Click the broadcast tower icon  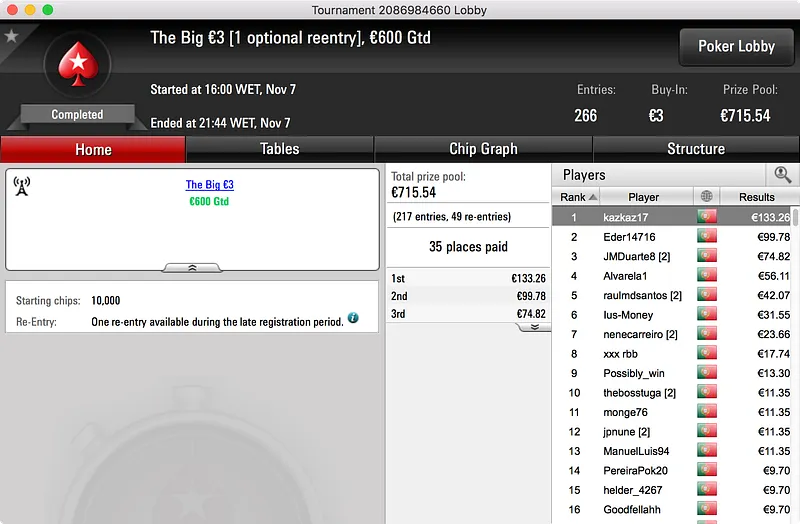click(21, 186)
